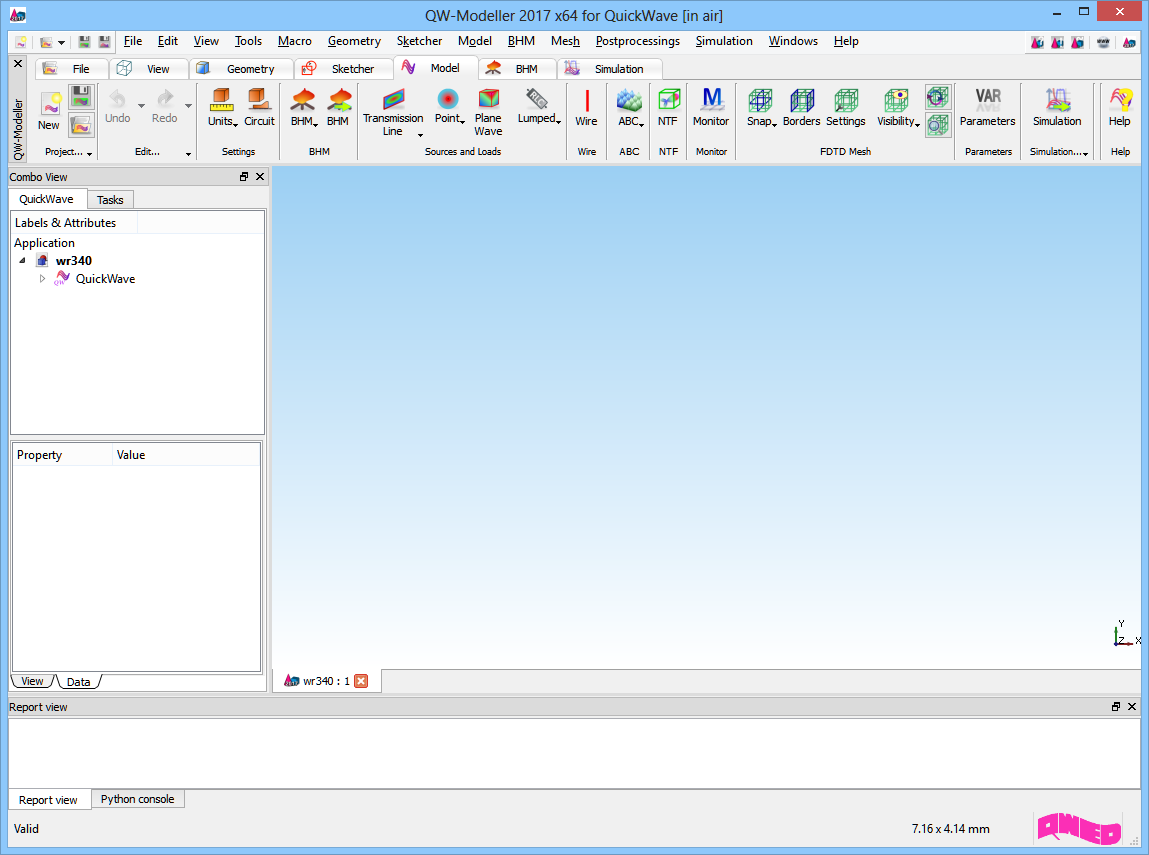The width and height of the screenshot is (1149, 855).
Task: Open the Units settings button
Action: (x=222, y=107)
